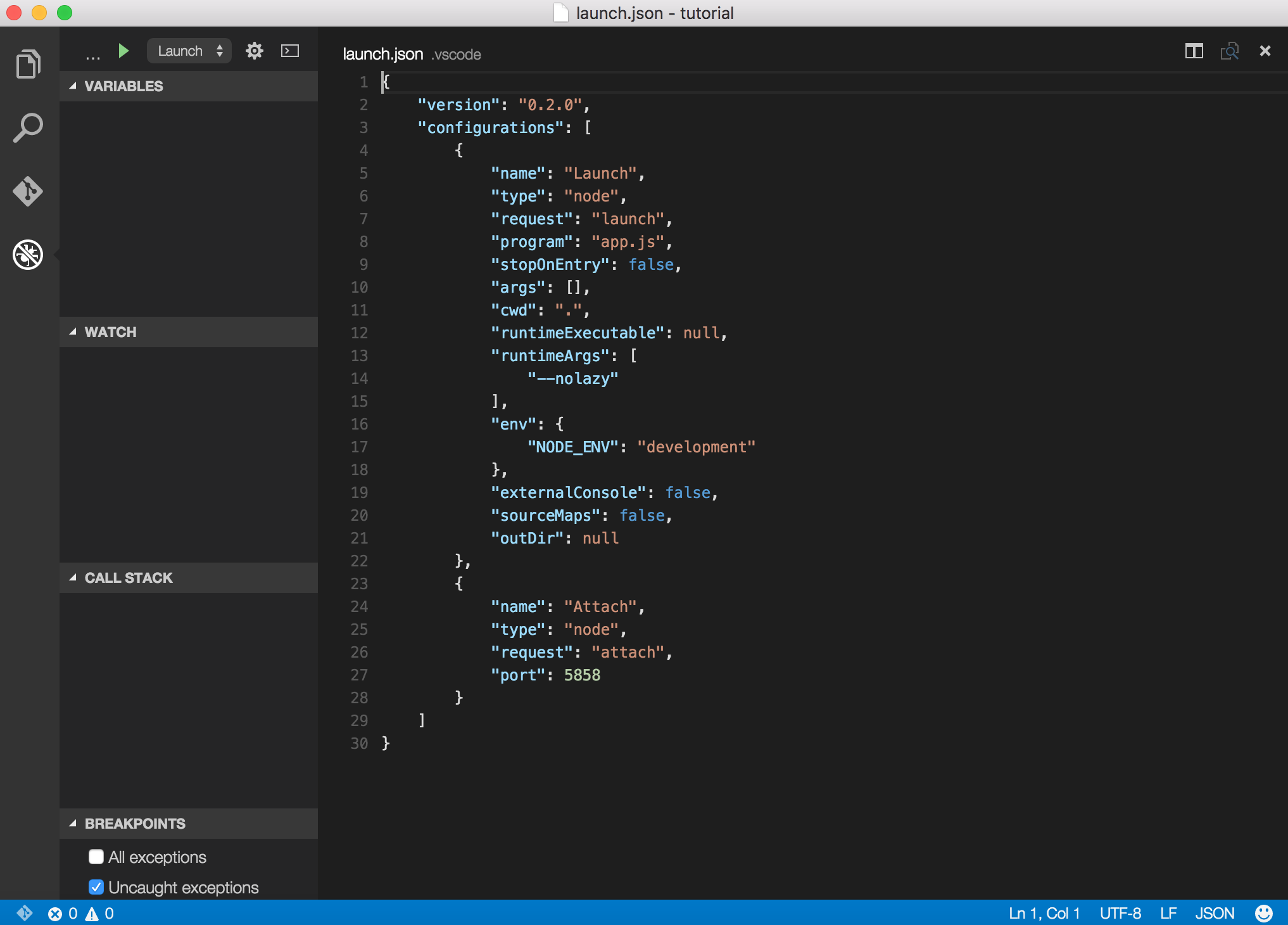1288x925 pixels.
Task: Collapse the BREAKPOINTS section
Action: pos(74,824)
